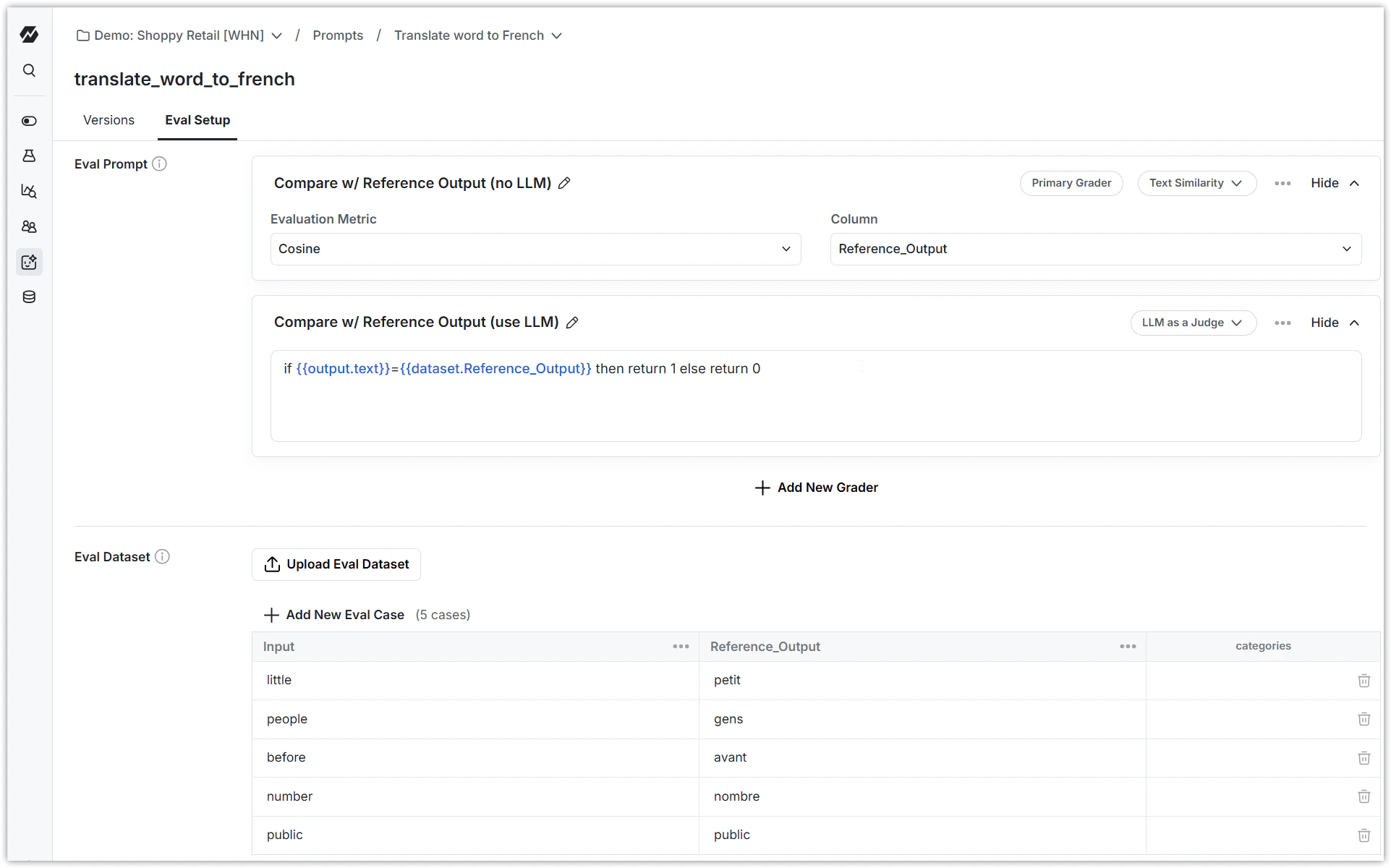Viewport: 1391px width, 868px height.
Task: Select the analytics chart icon in sidebar
Action: click(x=29, y=191)
